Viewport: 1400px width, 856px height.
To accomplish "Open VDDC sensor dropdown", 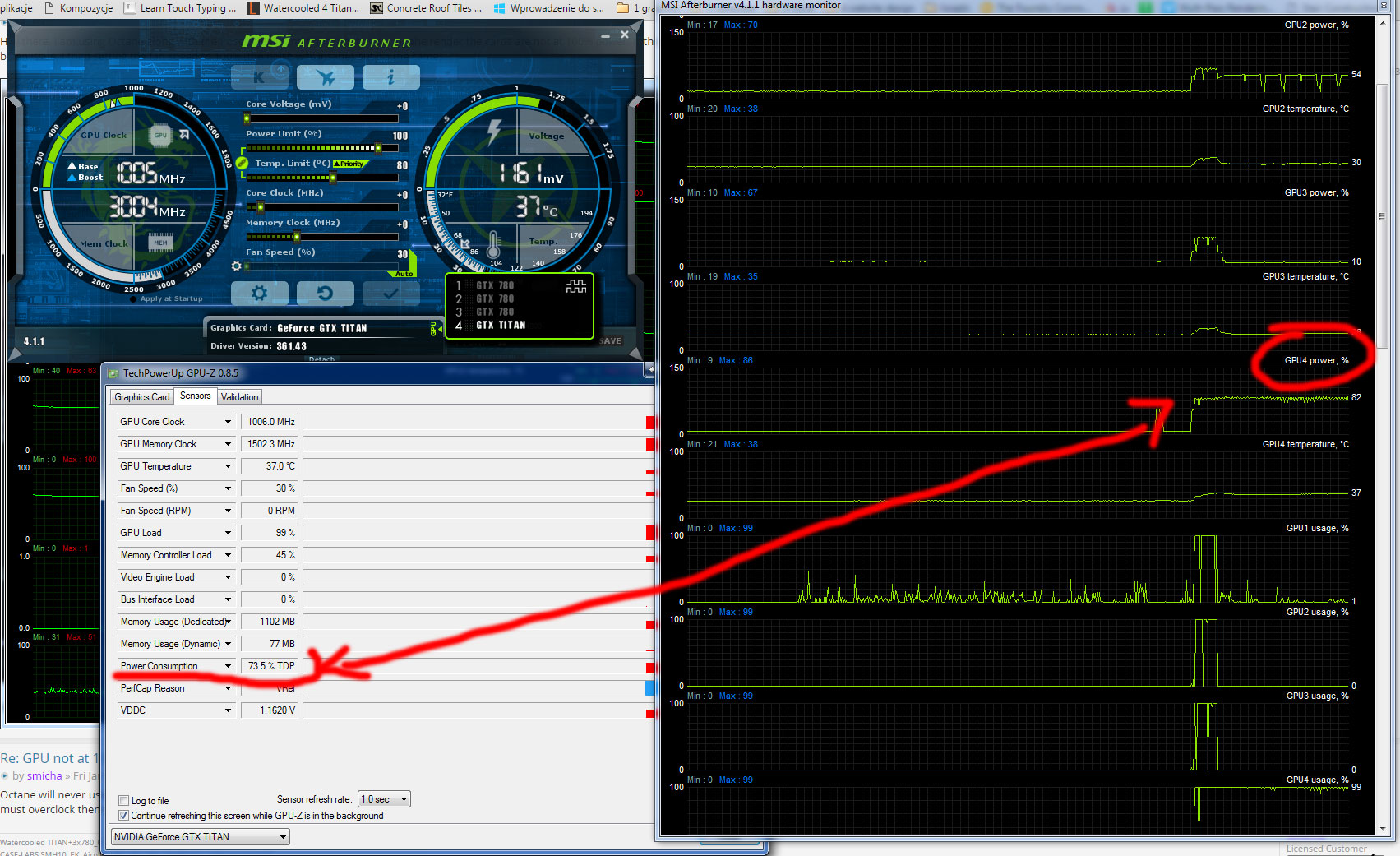I will 228,710.
